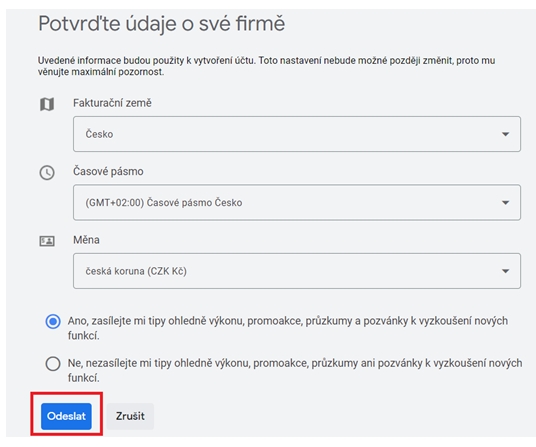
Task: Click the 'Uvedené informace budou použity' description text
Action: pos(266,66)
